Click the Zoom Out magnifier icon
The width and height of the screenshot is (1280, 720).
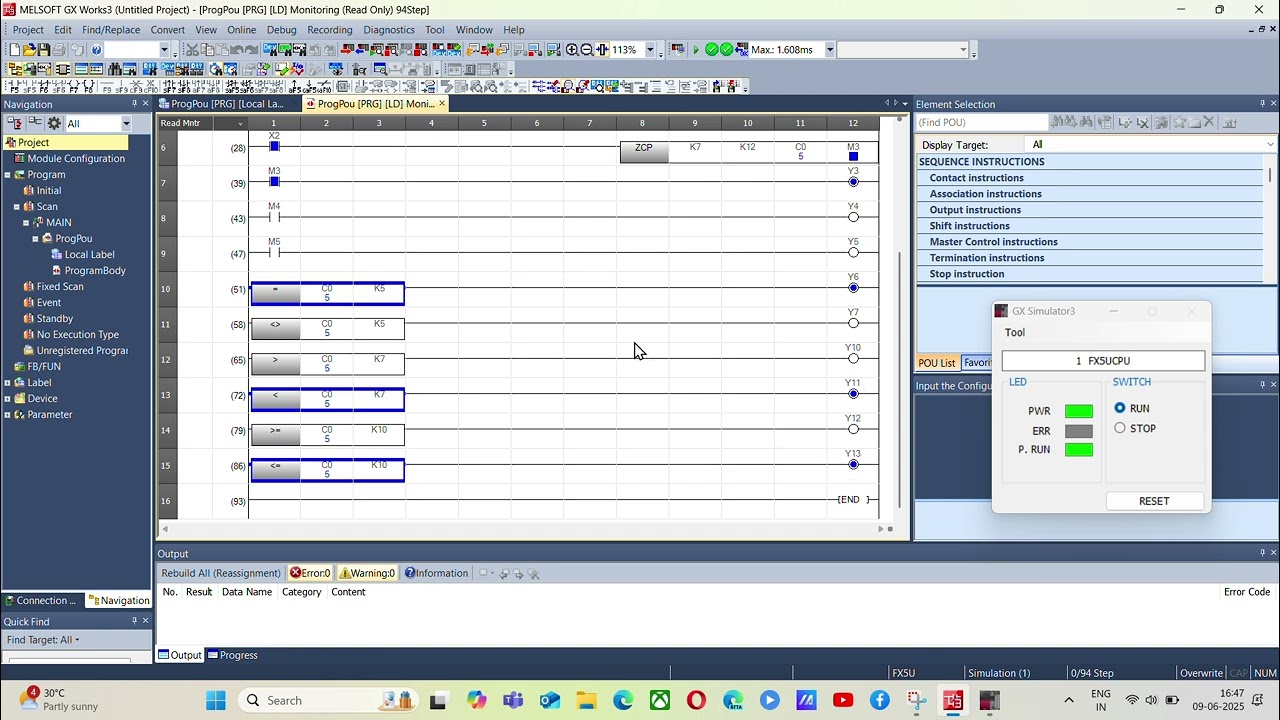click(587, 50)
